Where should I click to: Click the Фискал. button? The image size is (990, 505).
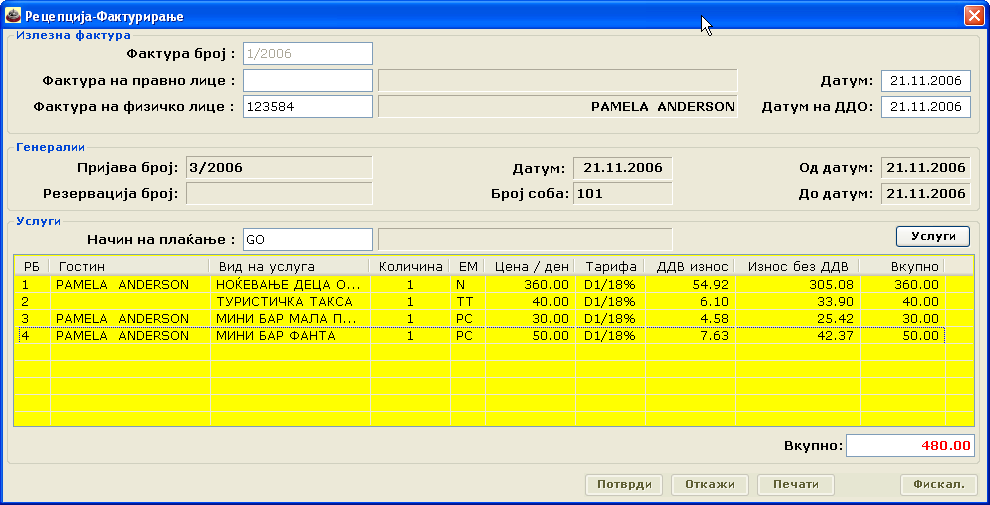[938, 484]
